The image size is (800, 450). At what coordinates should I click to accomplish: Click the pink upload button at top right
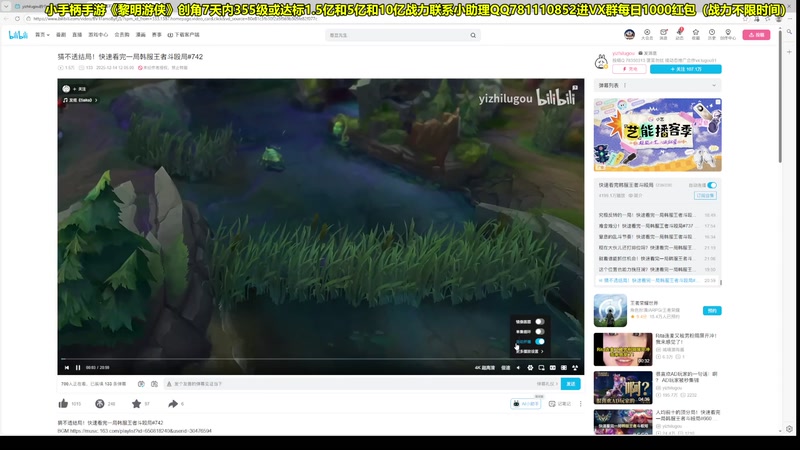pyautogui.click(x=757, y=34)
